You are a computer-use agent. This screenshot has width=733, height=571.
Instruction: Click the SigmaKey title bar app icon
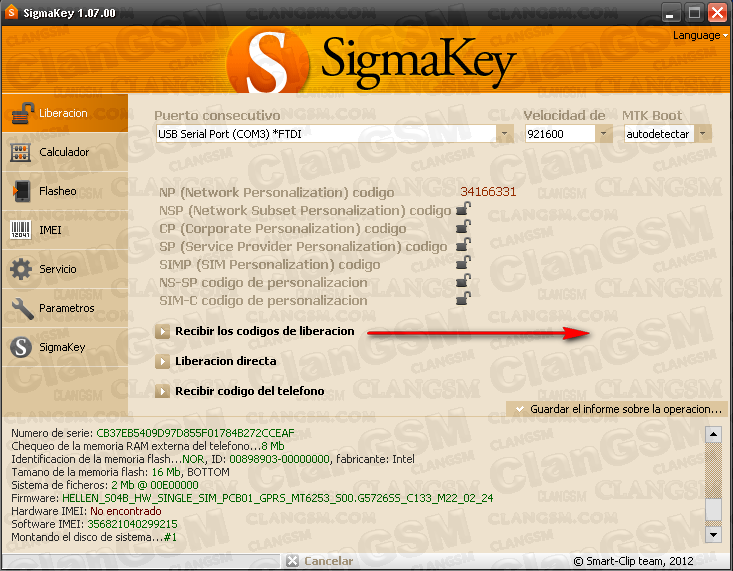click(x=11, y=13)
